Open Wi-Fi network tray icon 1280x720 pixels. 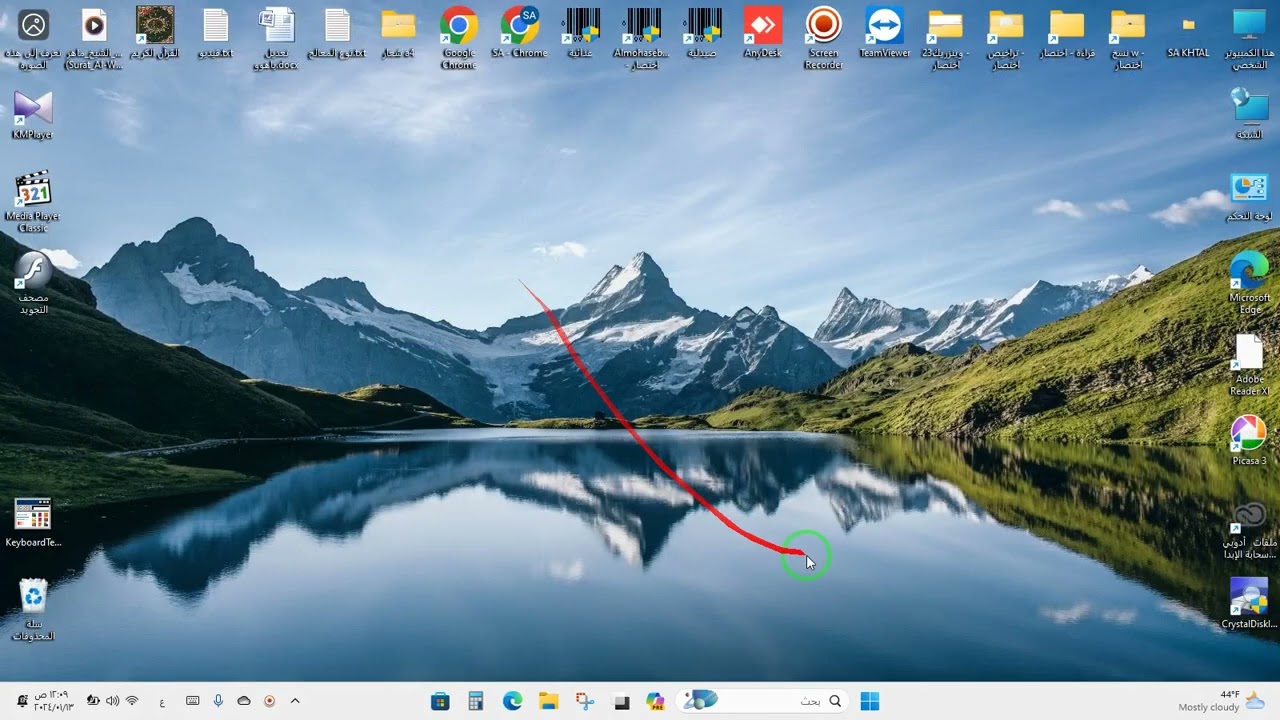132,701
